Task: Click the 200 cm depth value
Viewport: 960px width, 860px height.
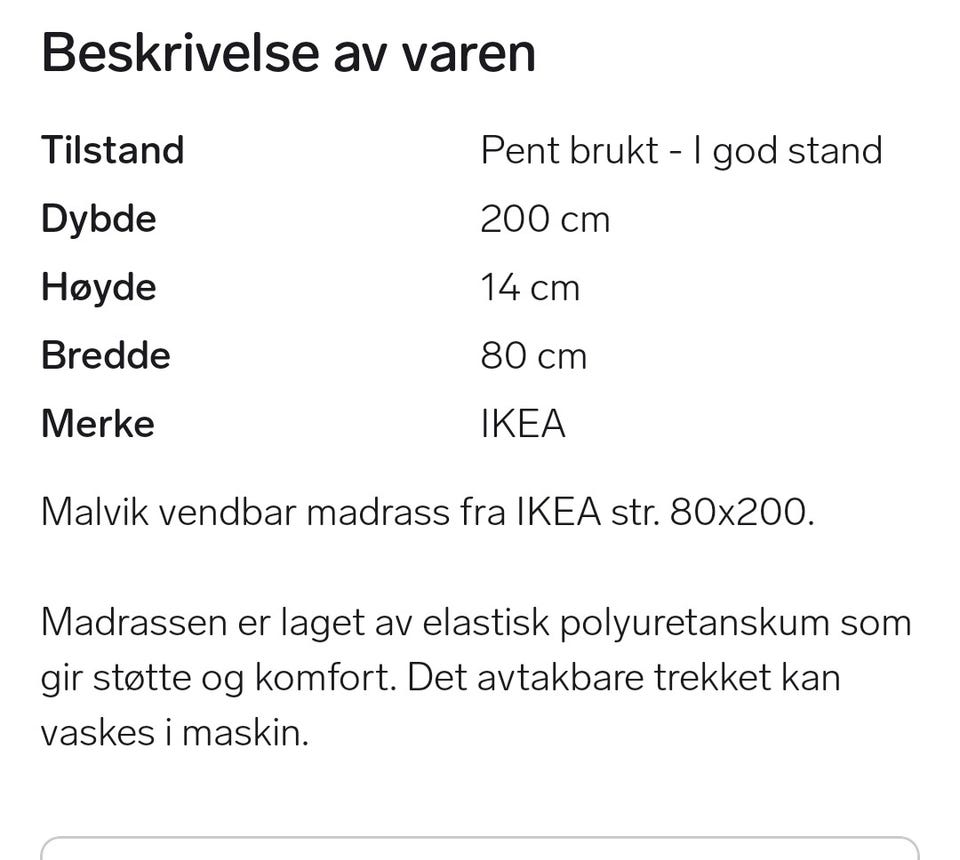Action: pyautogui.click(x=544, y=219)
